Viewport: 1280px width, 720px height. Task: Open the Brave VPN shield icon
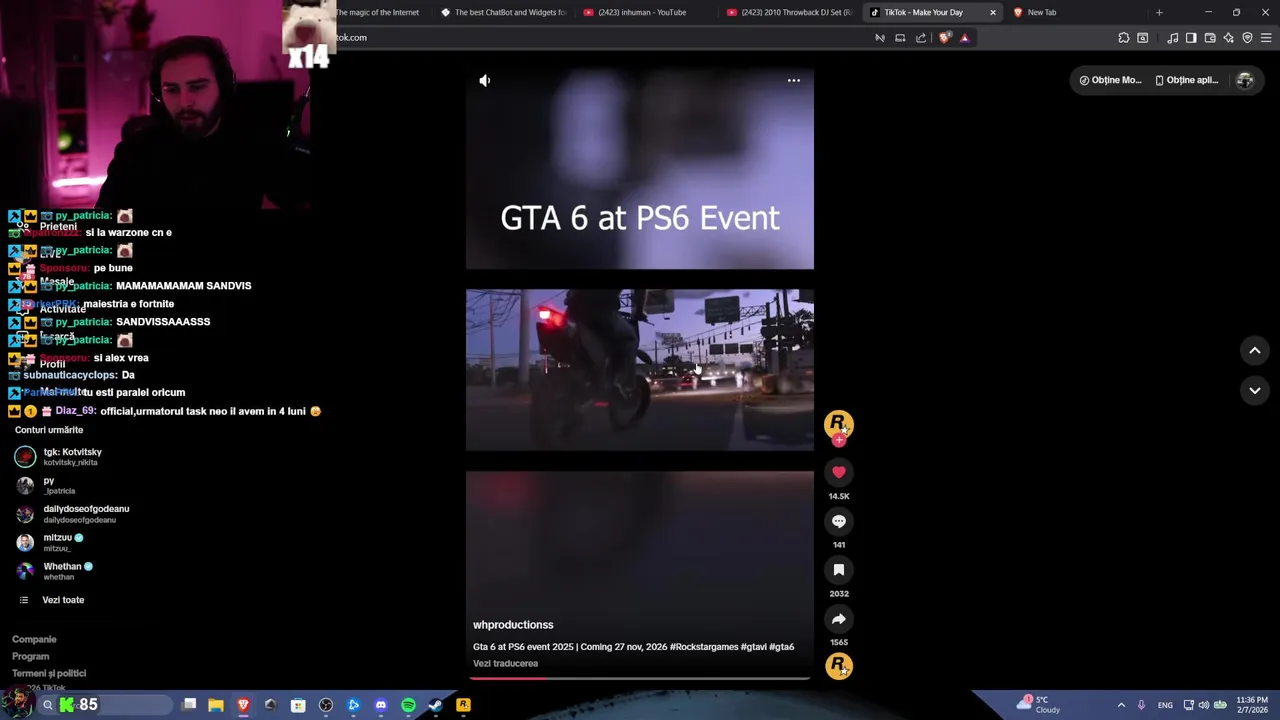[1247, 38]
